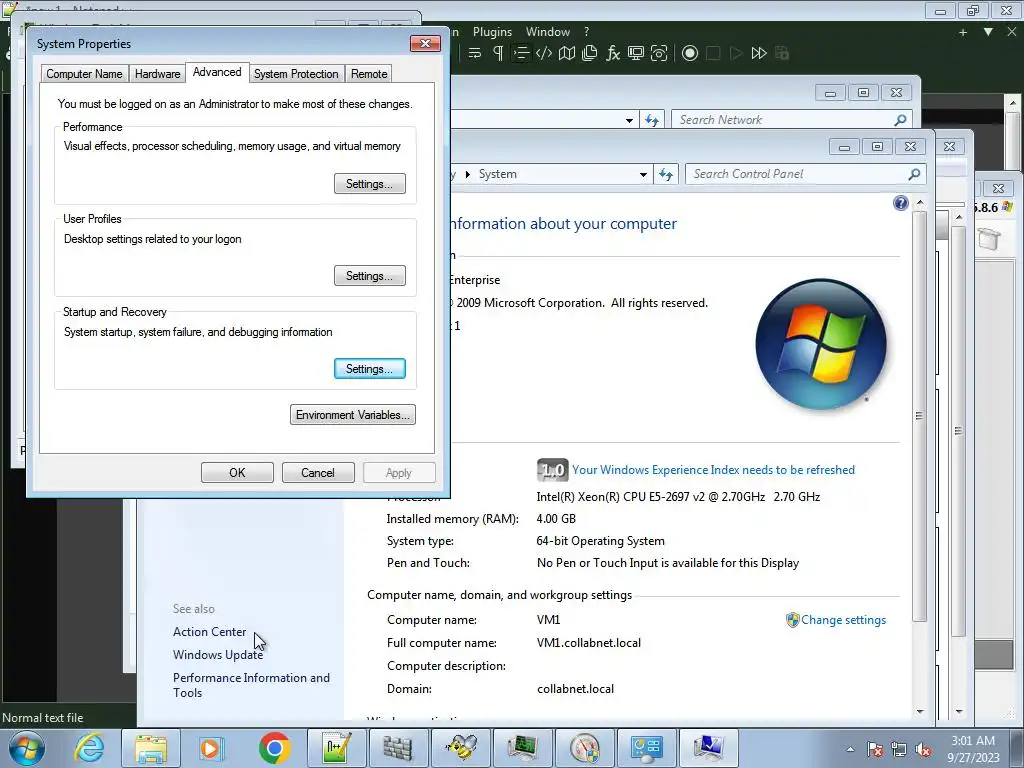Click the bee icon in taskbar

[460, 748]
